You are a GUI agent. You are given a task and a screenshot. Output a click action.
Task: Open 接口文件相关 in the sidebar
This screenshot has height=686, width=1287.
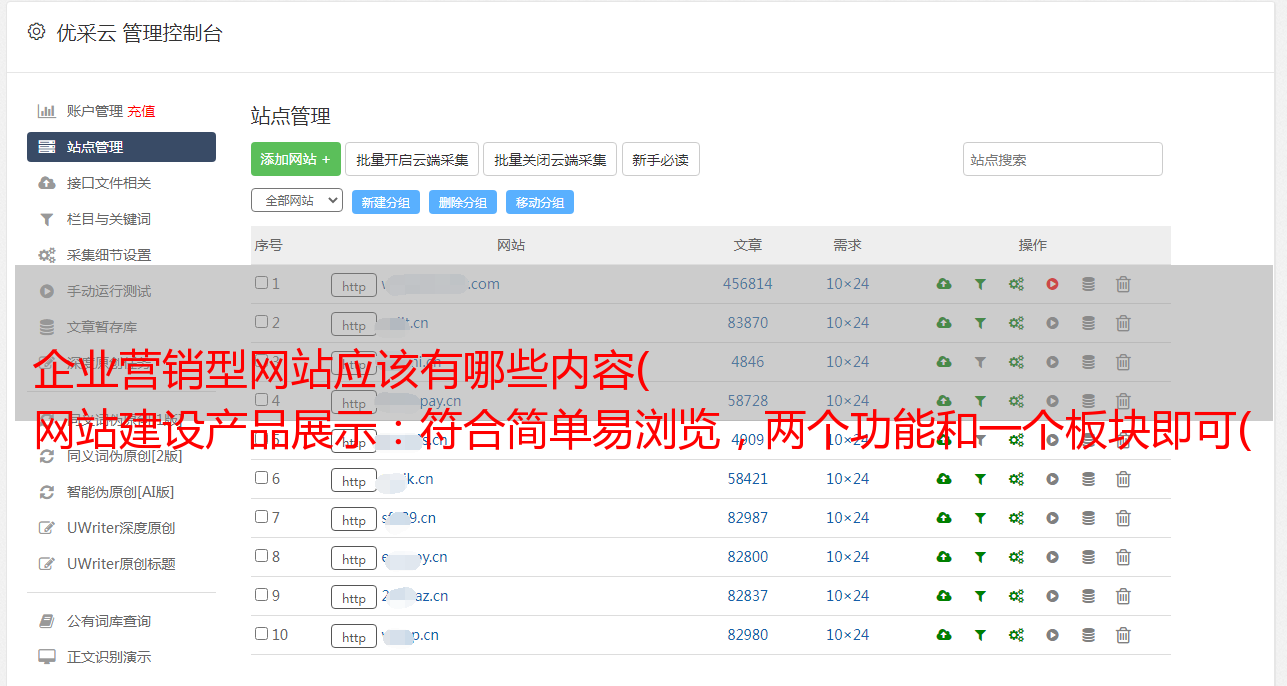[108, 183]
